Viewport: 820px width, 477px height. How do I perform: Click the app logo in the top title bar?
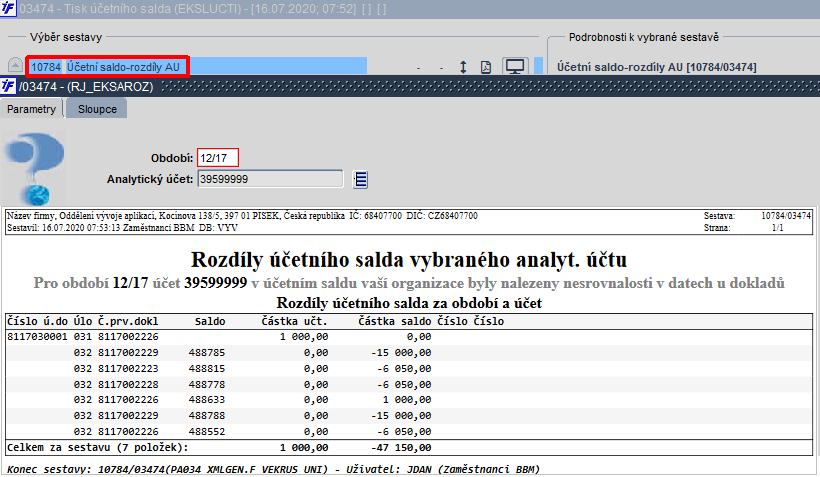coord(8,9)
